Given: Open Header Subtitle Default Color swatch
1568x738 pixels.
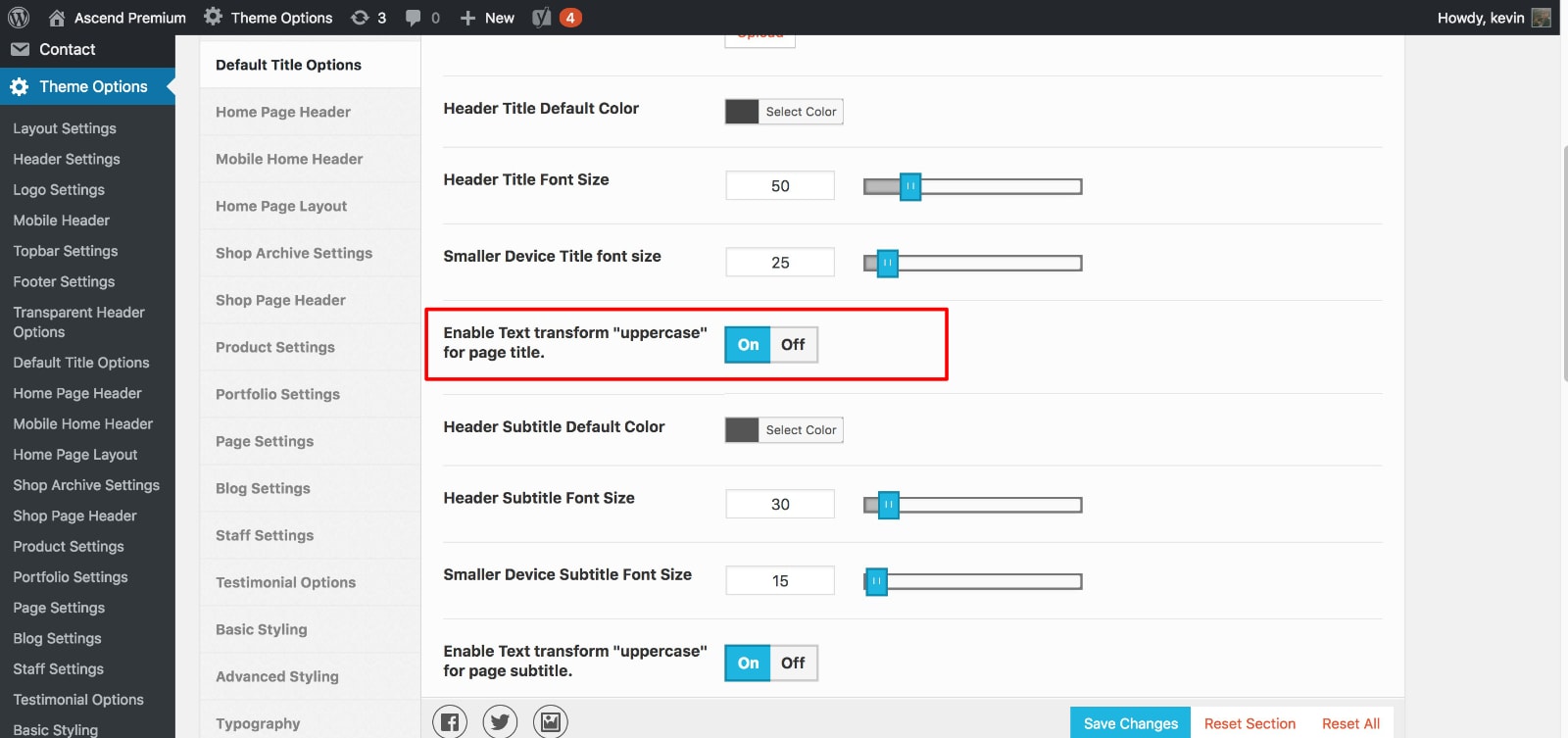Looking at the screenshot, I should 742,430.
